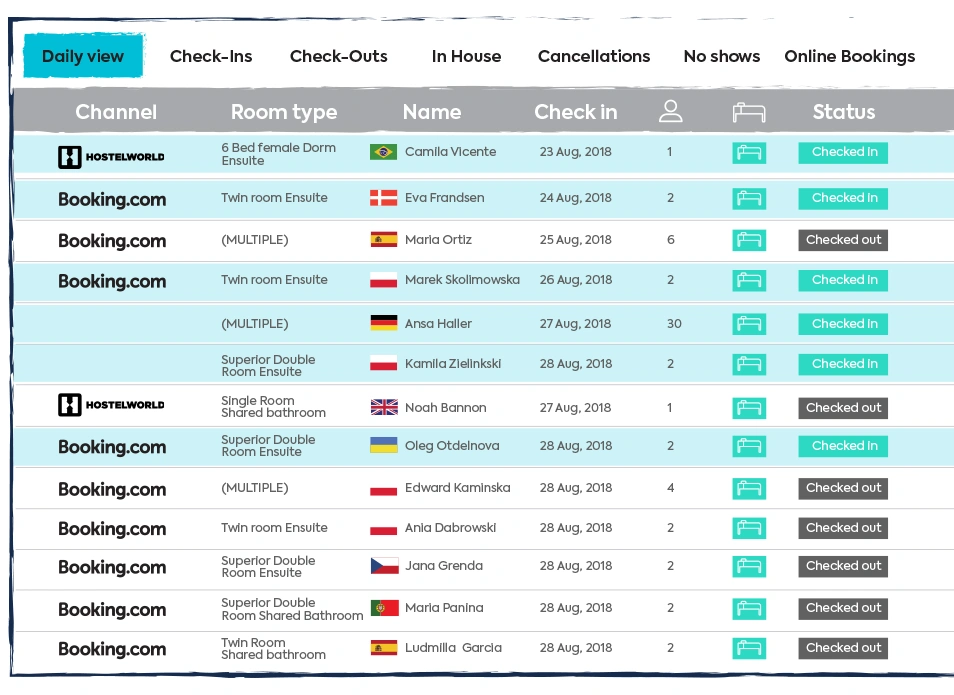
Task: Click the 25 Aug, 2018 check-in date
Action: (576, 240)
